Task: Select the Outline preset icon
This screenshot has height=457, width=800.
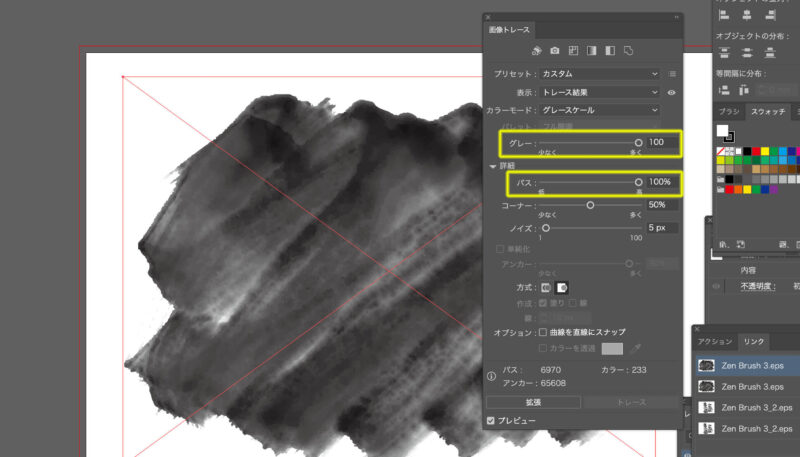Action: click(628, 50)
